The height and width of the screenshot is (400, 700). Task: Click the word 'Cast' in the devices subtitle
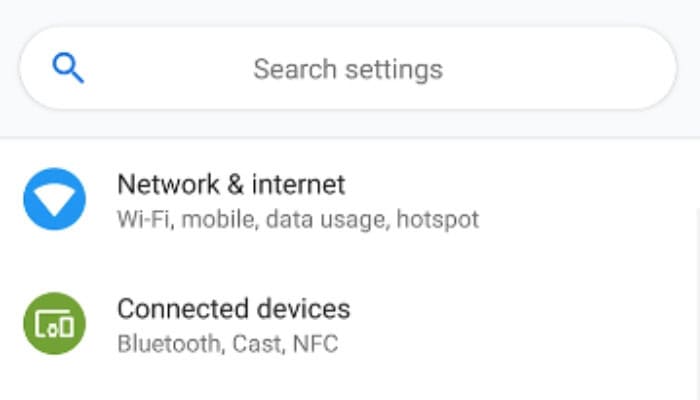click(258, 344)
